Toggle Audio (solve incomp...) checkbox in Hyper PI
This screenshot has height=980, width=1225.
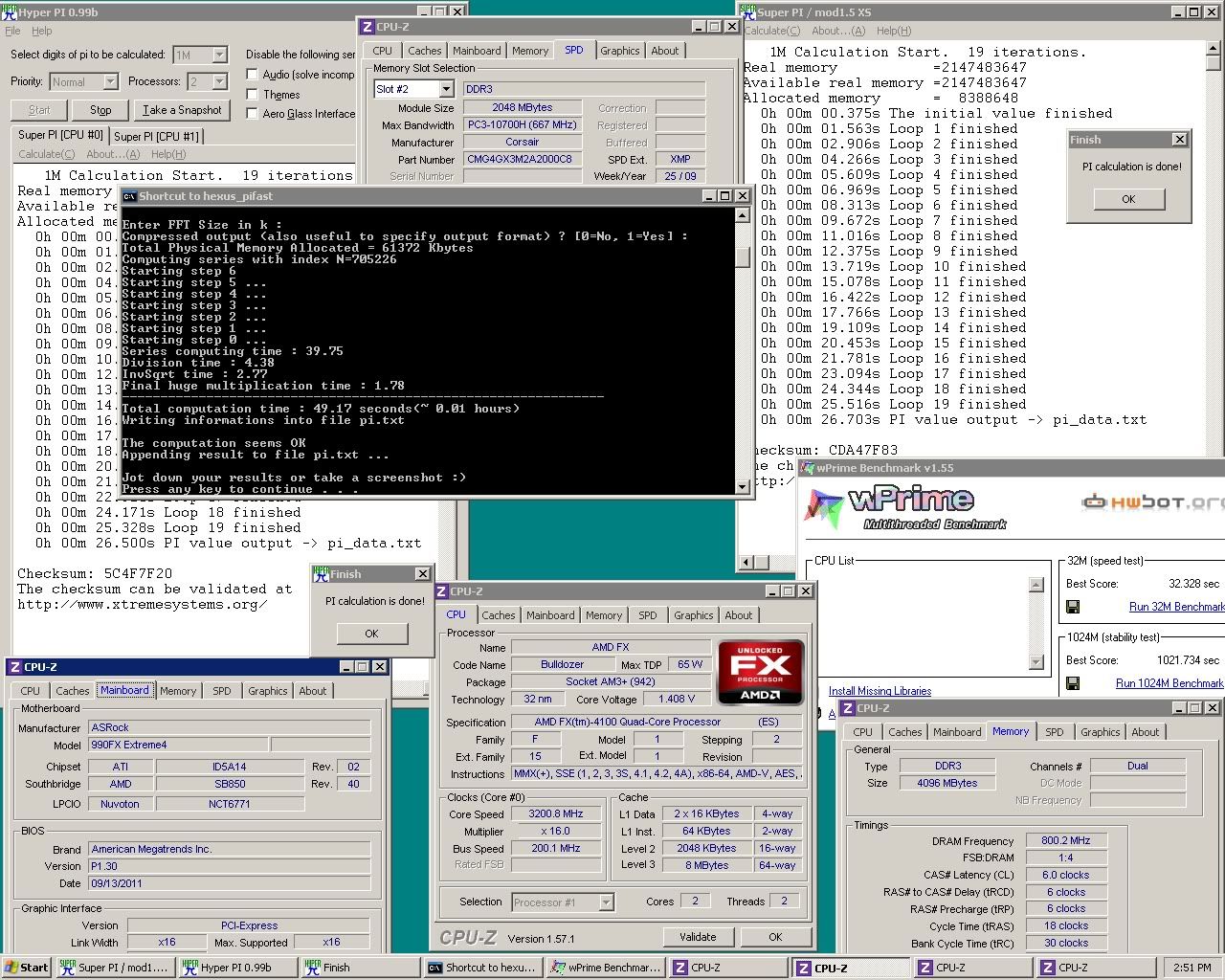253,74
